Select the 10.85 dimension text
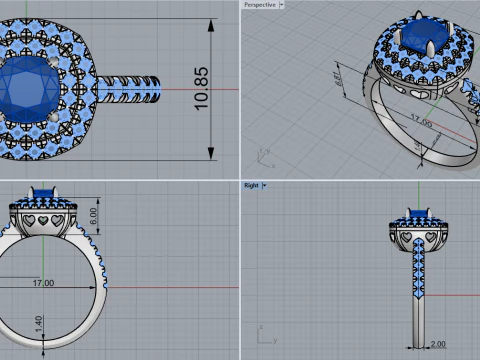480x360 pixels. (201, 89)
